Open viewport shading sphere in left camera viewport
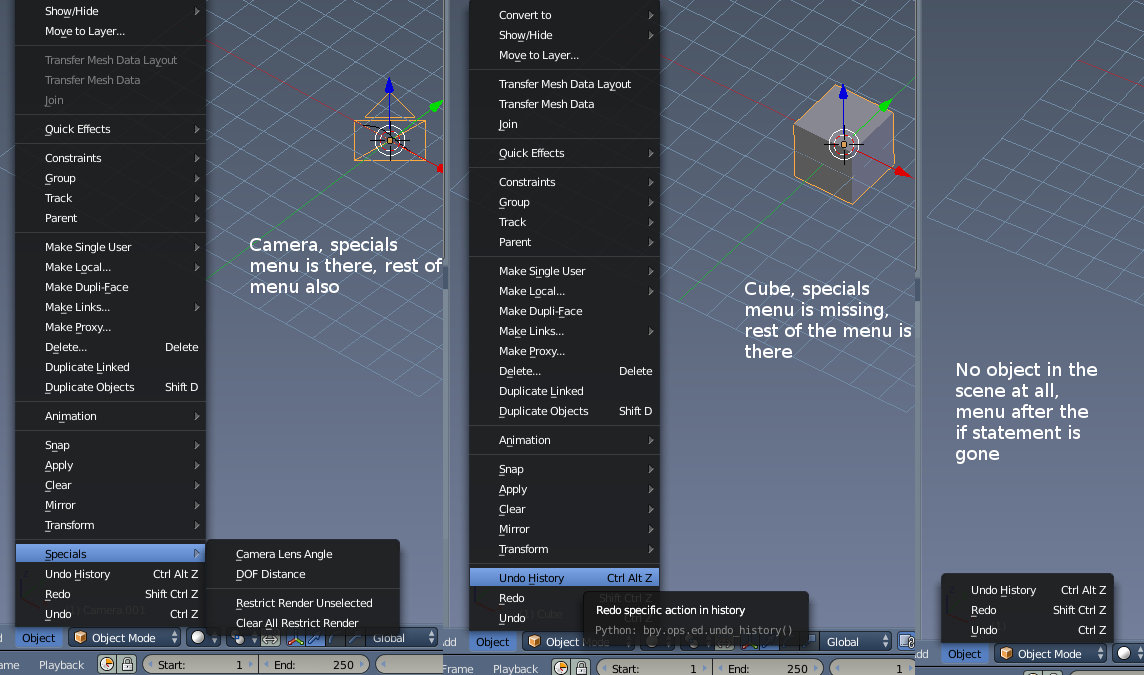The height and width of the screenshot is (675, 1144). [198, 638]
